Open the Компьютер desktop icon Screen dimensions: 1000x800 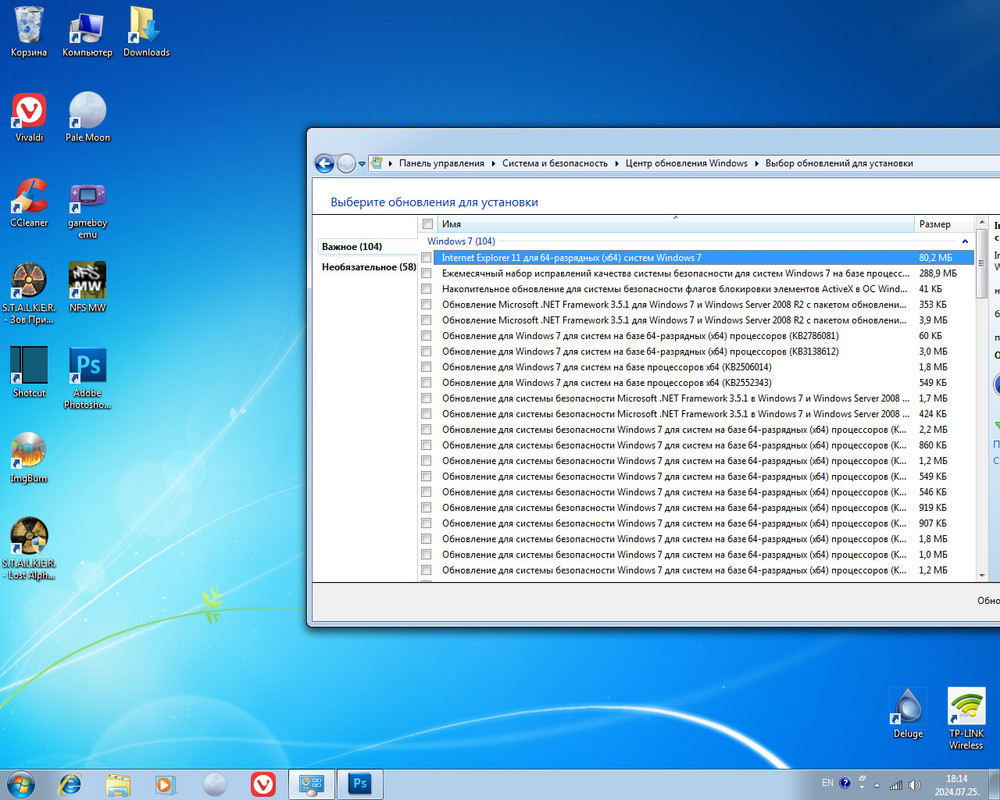(x=87, y=32)
